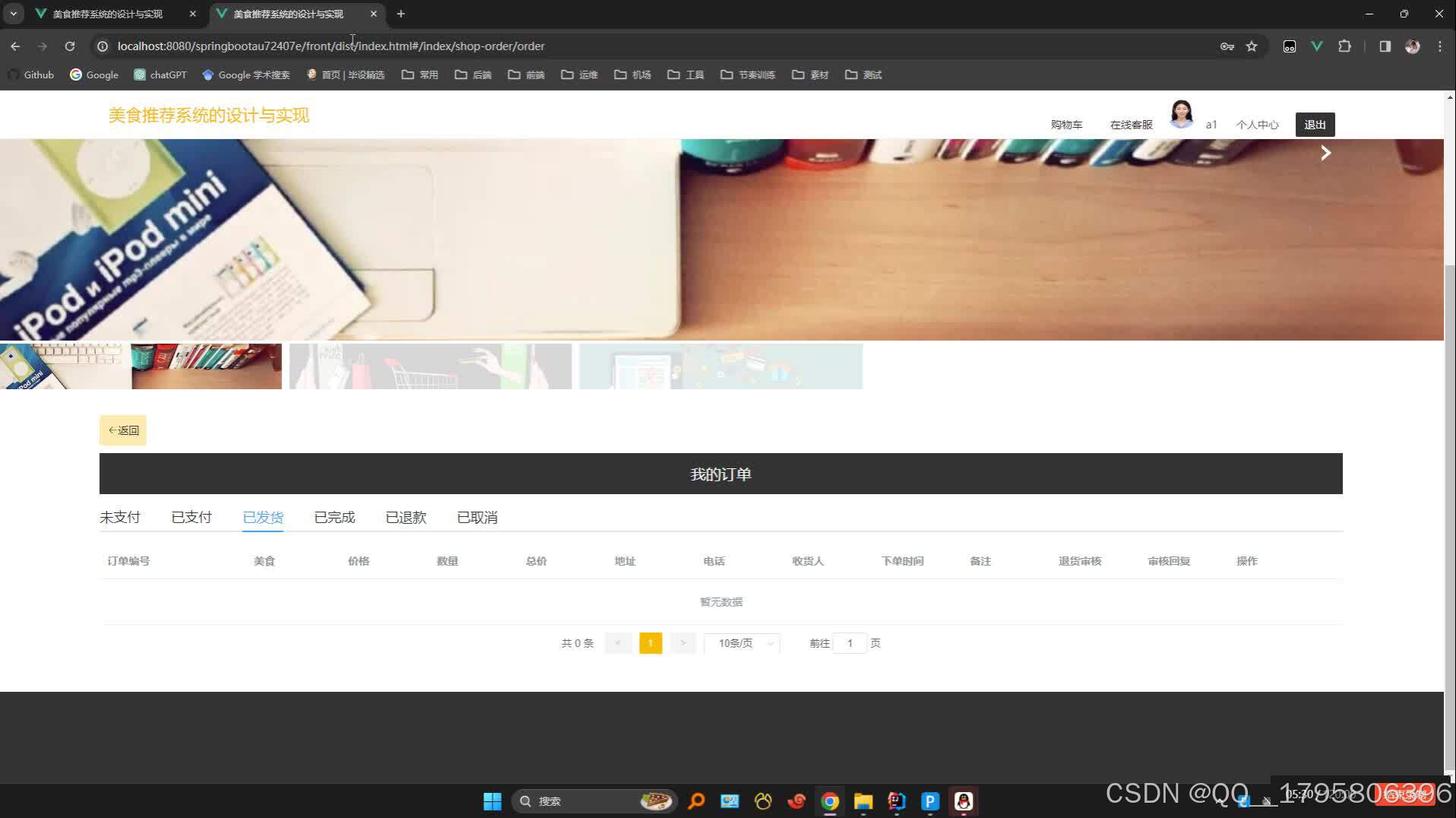Switch to the 未支付 orders tab
This screenshot has width=1456, height=818.
120,518
